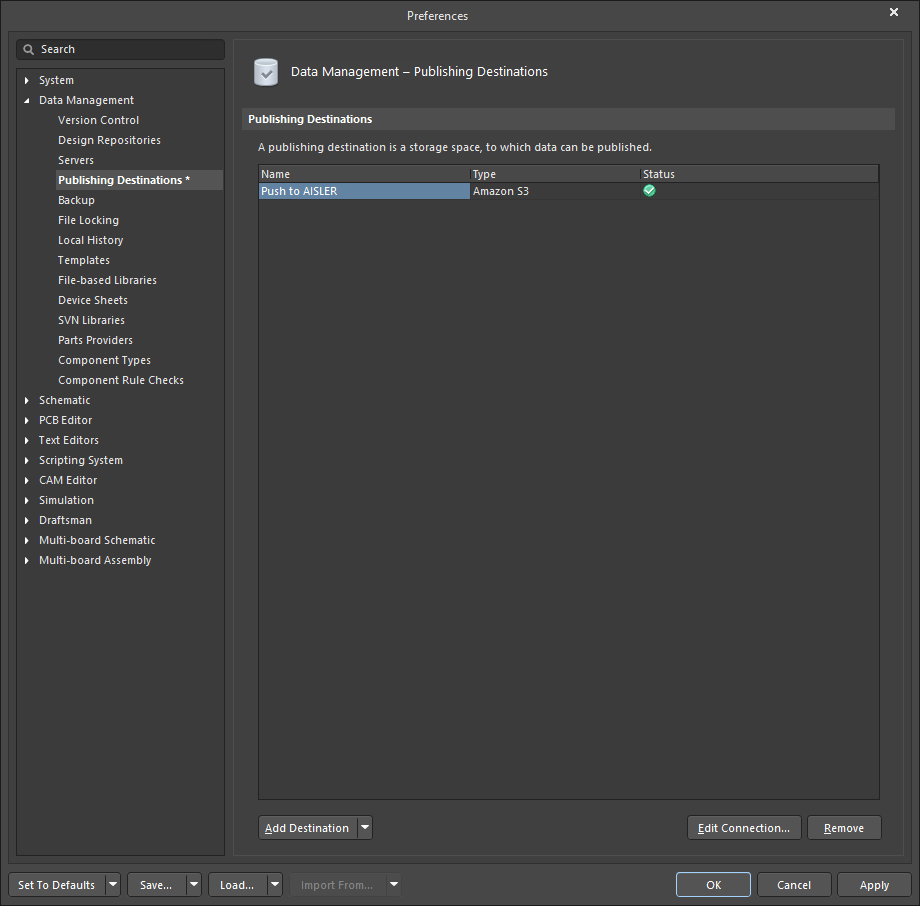This screenshot has width=920, height=906.
Task: Click Set To Defaults button
Action: pos(57,884)
